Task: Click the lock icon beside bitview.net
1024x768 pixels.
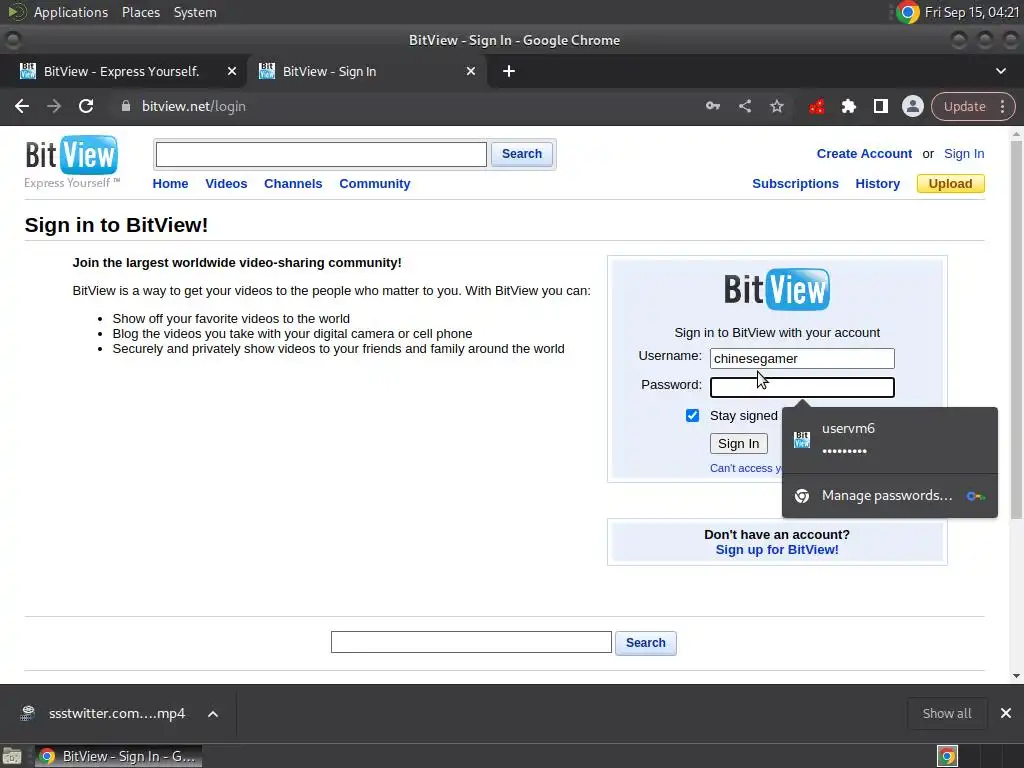Action: coord(126,106)
